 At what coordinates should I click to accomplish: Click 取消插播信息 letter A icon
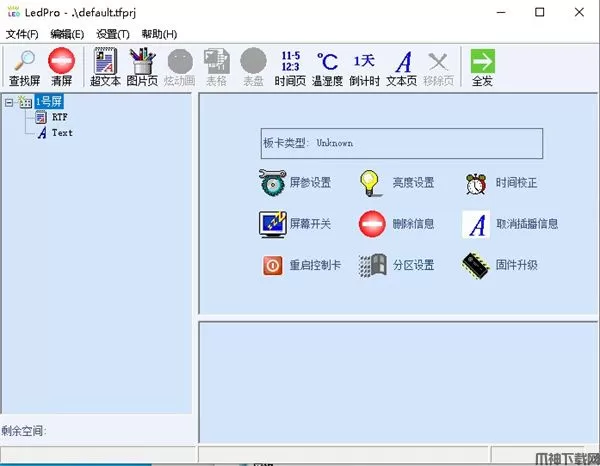point(476,224)
